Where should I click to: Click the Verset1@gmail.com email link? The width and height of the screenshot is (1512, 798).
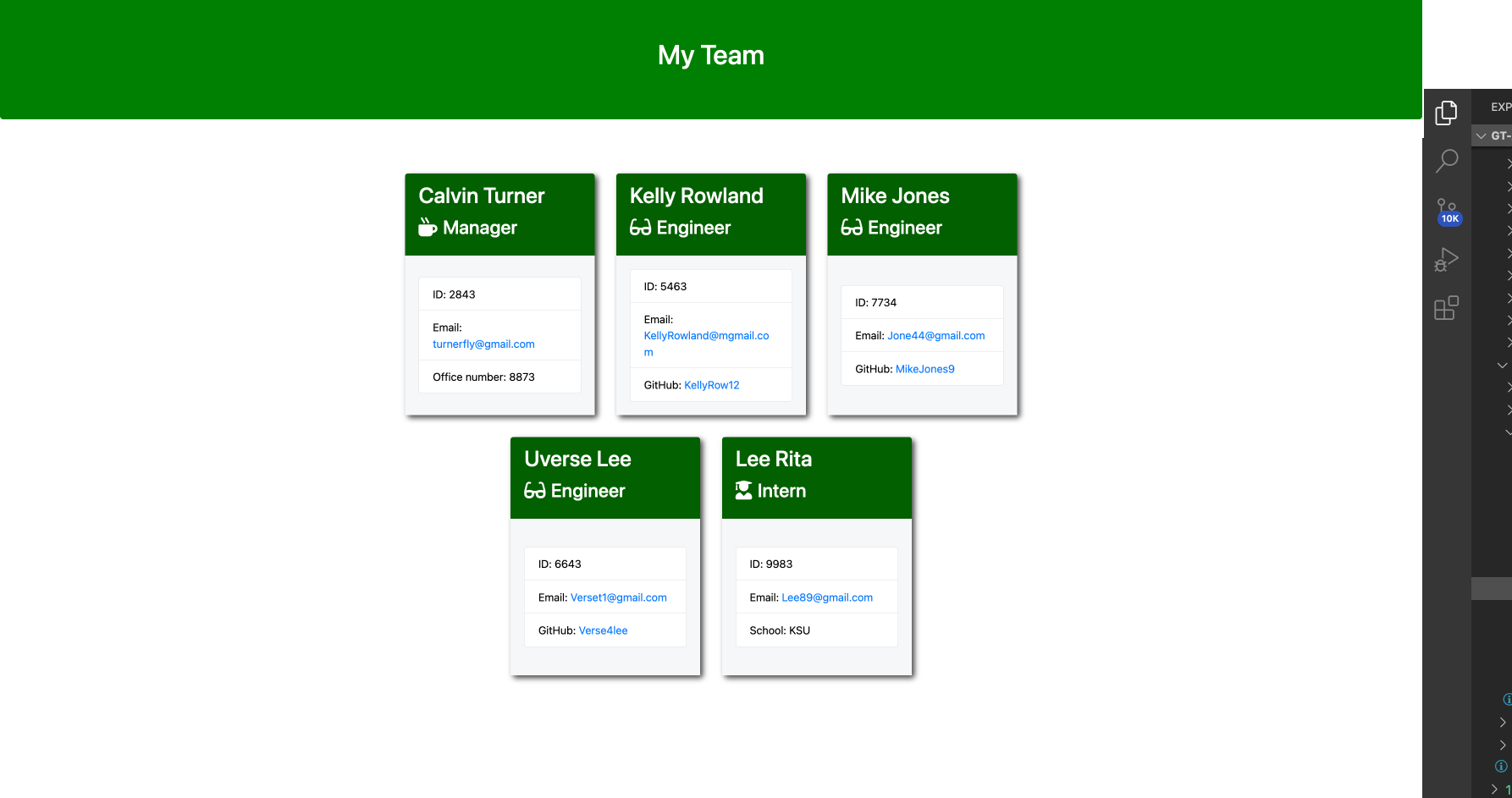[619, 597]
